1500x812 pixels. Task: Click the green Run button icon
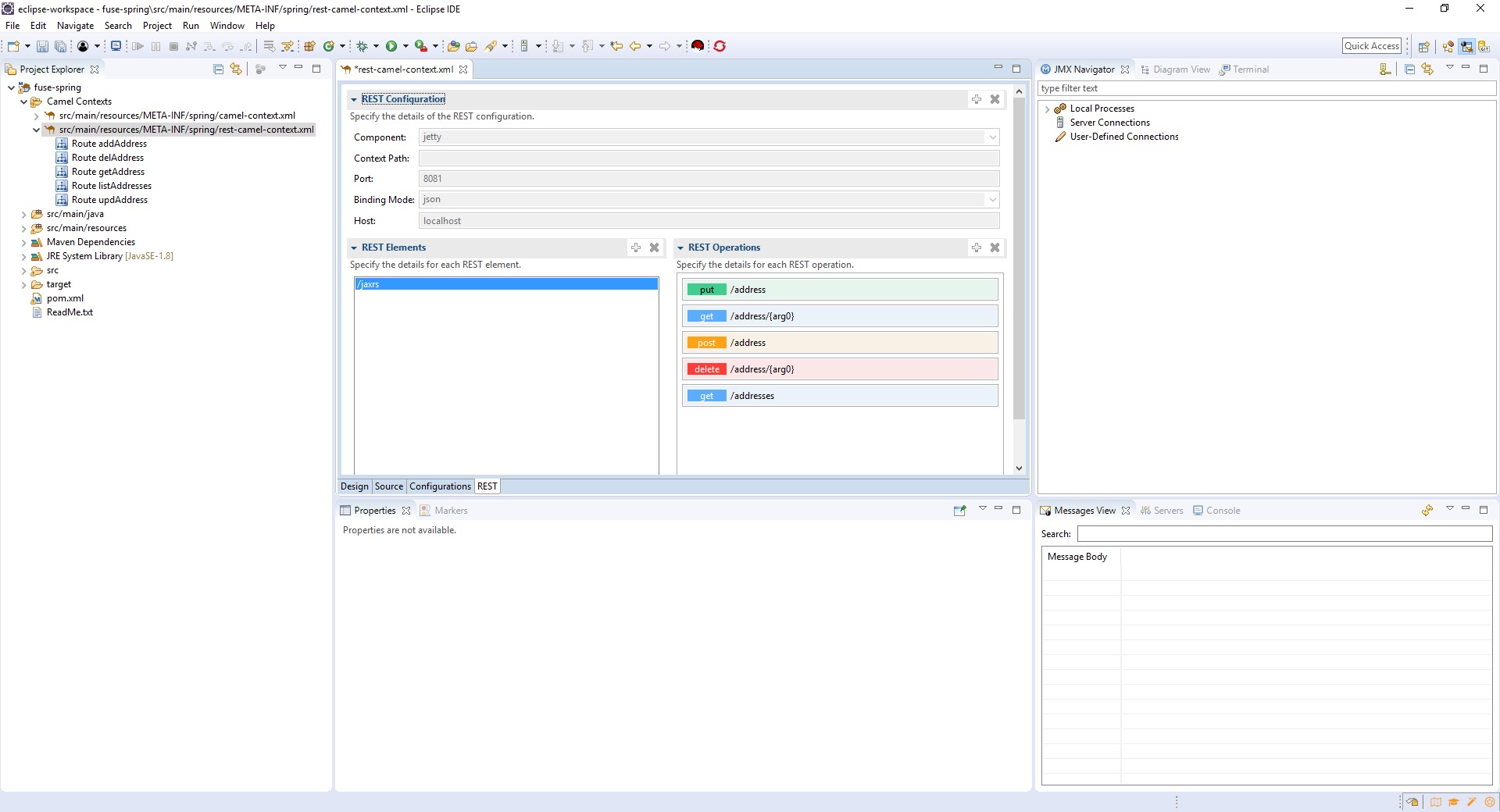391,47
